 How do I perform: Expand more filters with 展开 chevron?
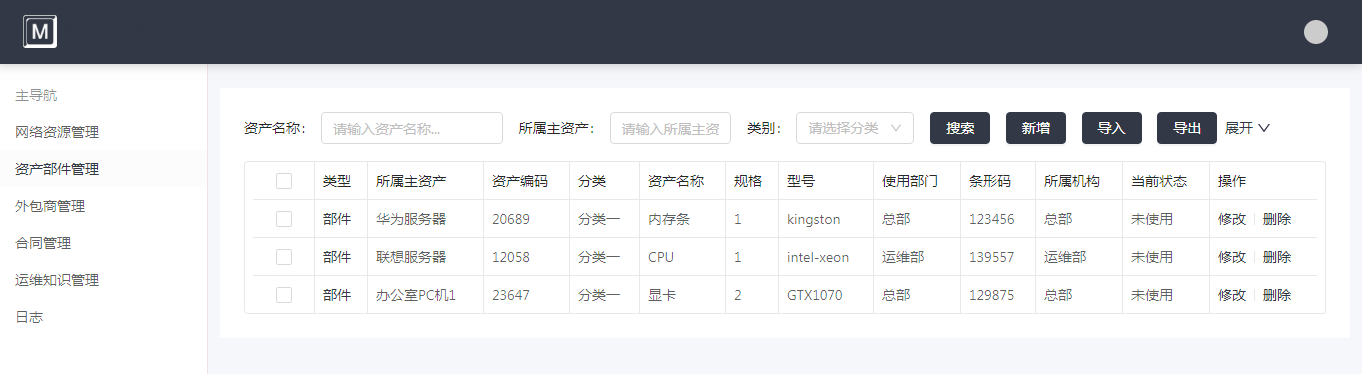(x=1247, y=128)
